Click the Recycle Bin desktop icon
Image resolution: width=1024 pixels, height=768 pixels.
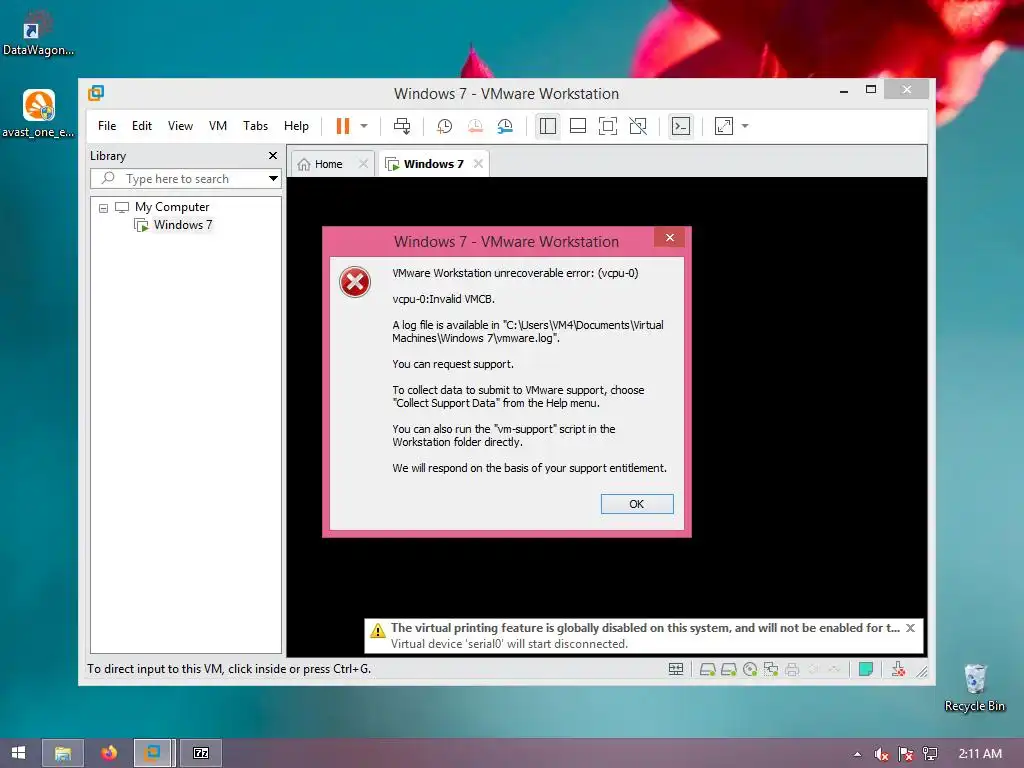pyautogui.click(x=974, y=688)
